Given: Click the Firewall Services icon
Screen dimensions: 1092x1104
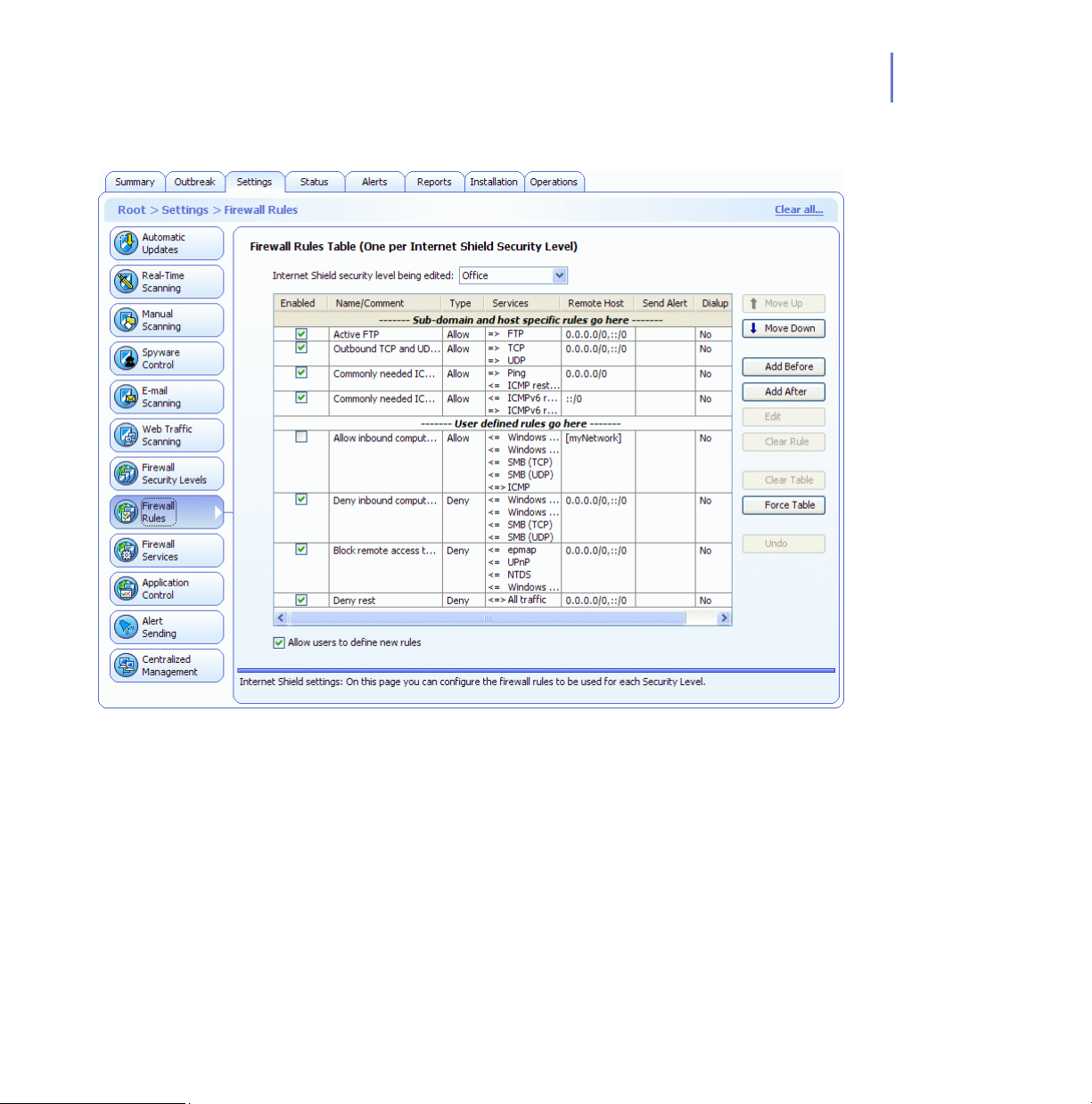Looking at the screenshot, I should (127, 550).
